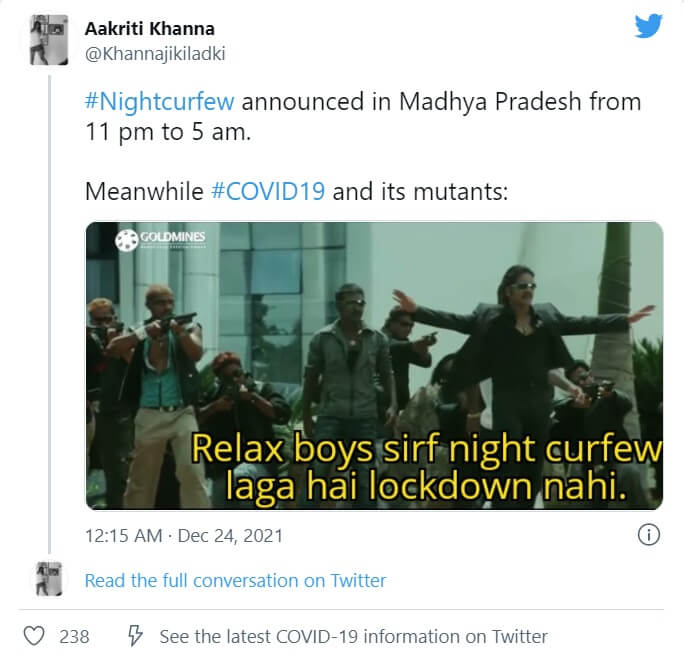Click the yellow 'Relax boys' meme caption
Viewport: 684px width, 659px height.
[426, 467]
